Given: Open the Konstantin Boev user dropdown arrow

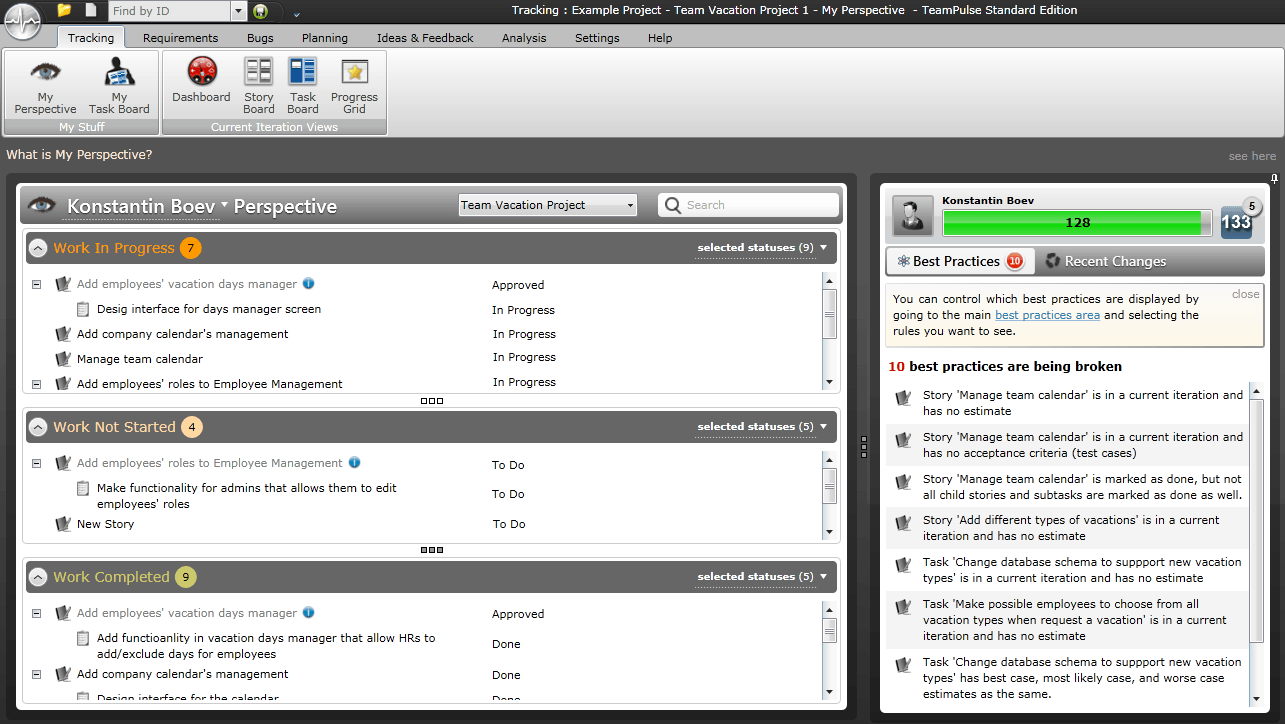Looking at the screenshot, I should (225, 204).
